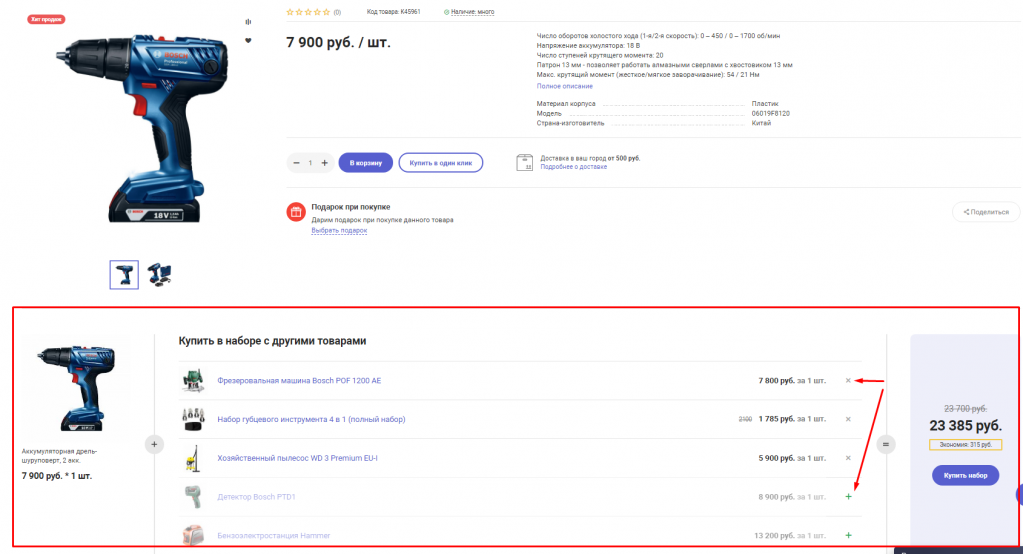Click the star rating
The image size is (1023, 554).
point(309,12)
